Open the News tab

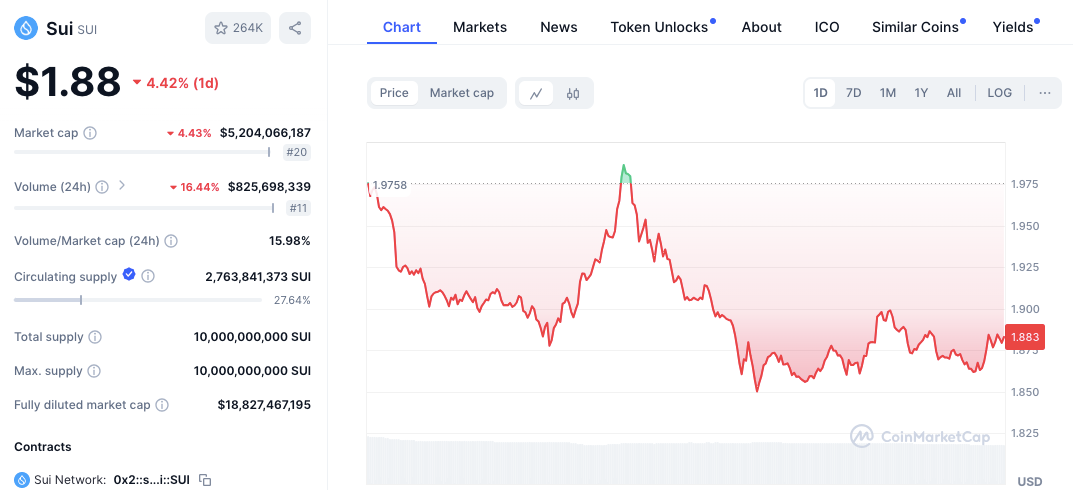tap(558, 27)
